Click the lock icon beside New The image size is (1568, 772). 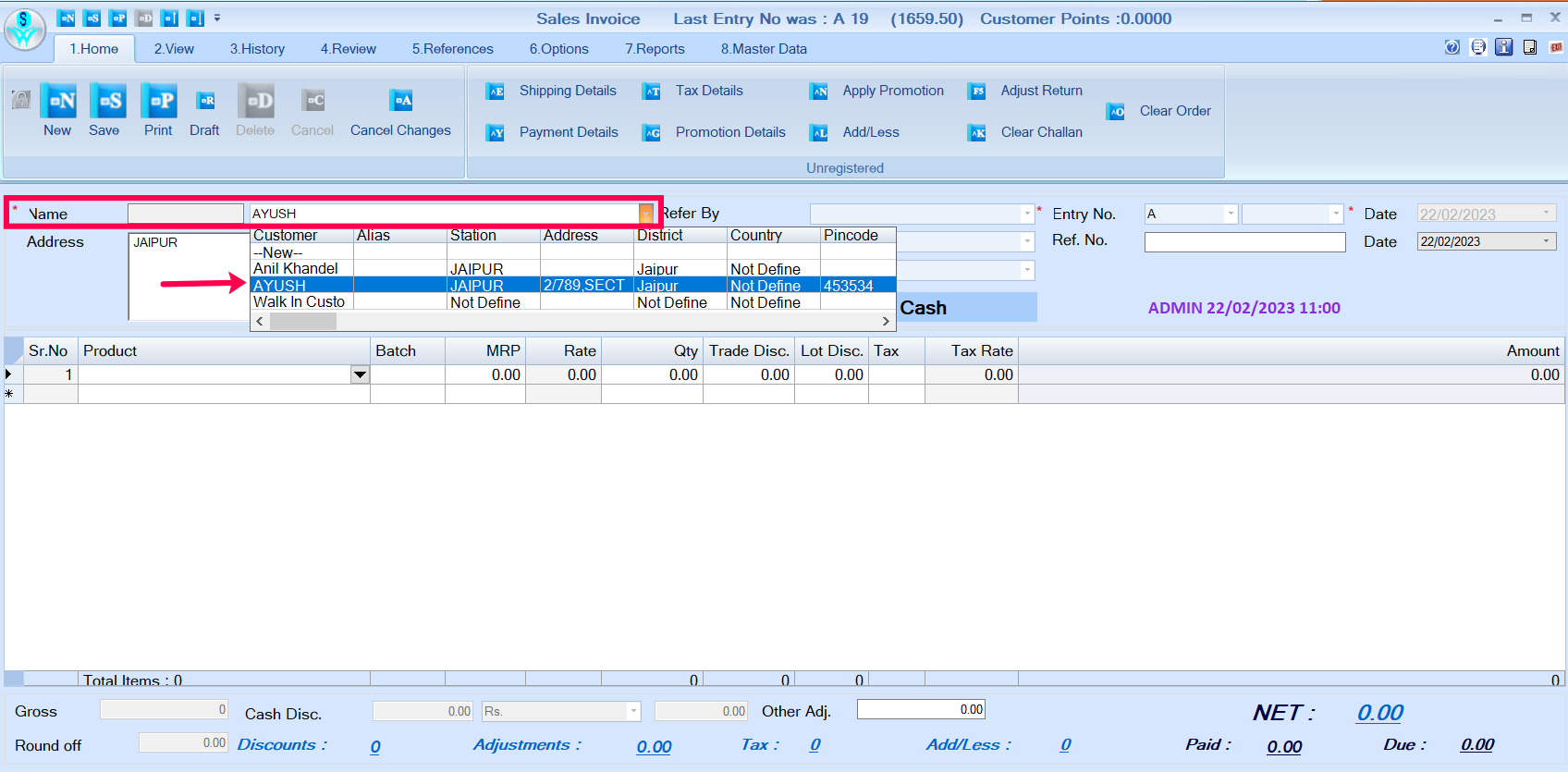pyautogui.click(x=21, y=100)
